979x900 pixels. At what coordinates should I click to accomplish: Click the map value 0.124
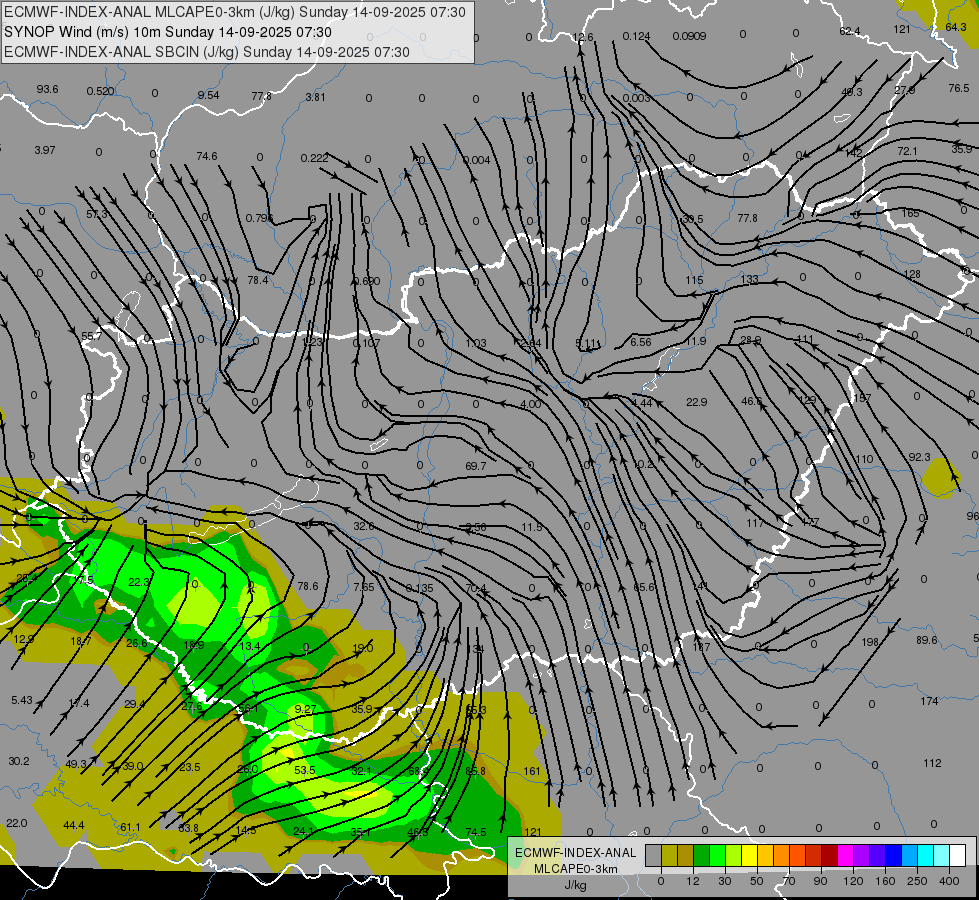(636, 36)
